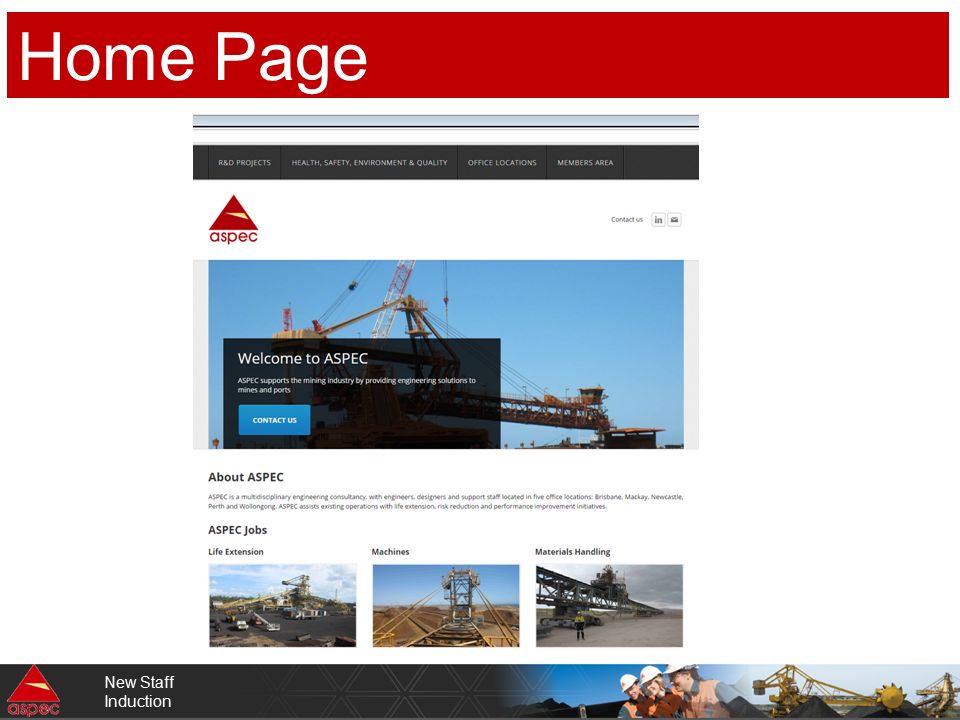This screenshot has height=720, width=960.
Task: Click the New Staff Induction footer text
Action: click(139, 692)
